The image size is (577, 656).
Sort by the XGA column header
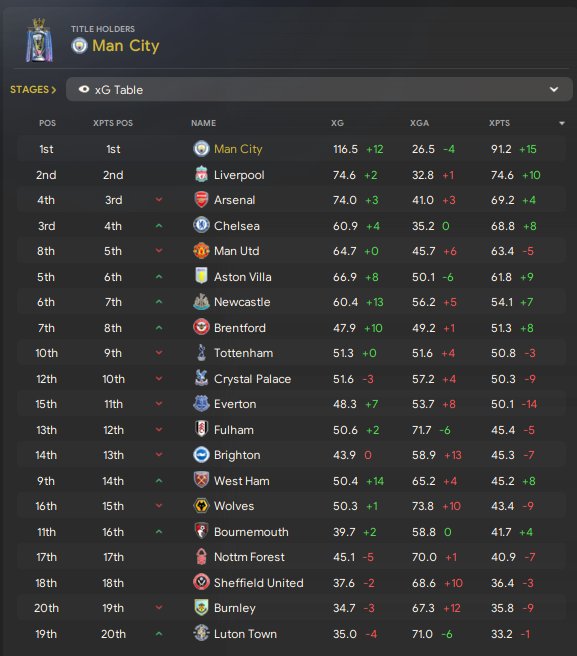pyautogui.click(x=419, y=123)
